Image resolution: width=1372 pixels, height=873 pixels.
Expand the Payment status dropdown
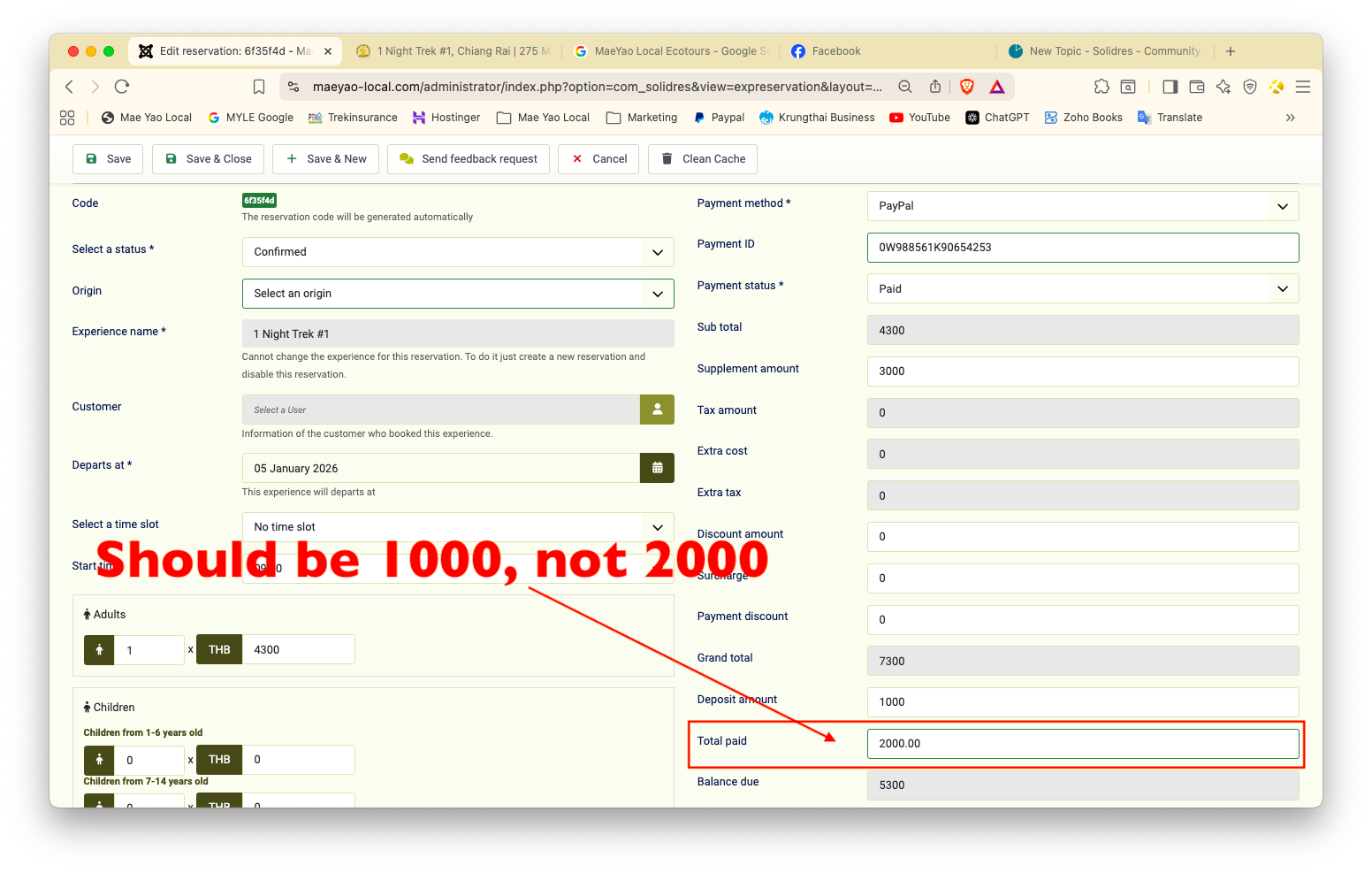[1082, 289]
